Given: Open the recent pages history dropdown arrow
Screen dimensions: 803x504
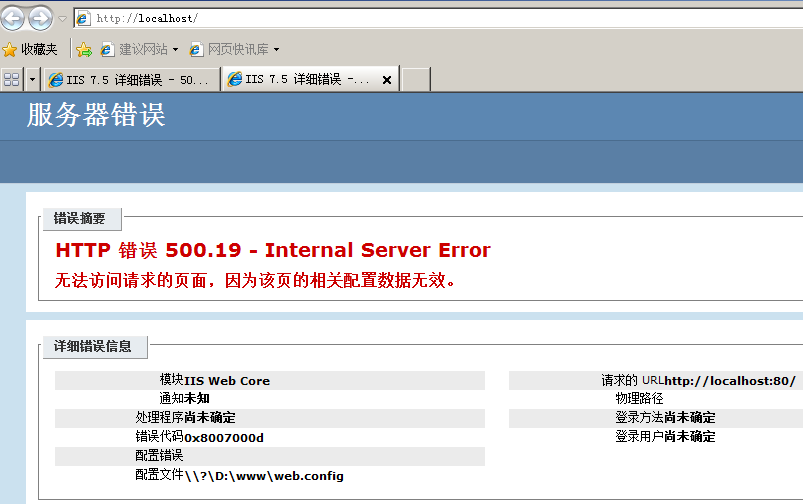Looking at the screenshot, I should (62, 19).
